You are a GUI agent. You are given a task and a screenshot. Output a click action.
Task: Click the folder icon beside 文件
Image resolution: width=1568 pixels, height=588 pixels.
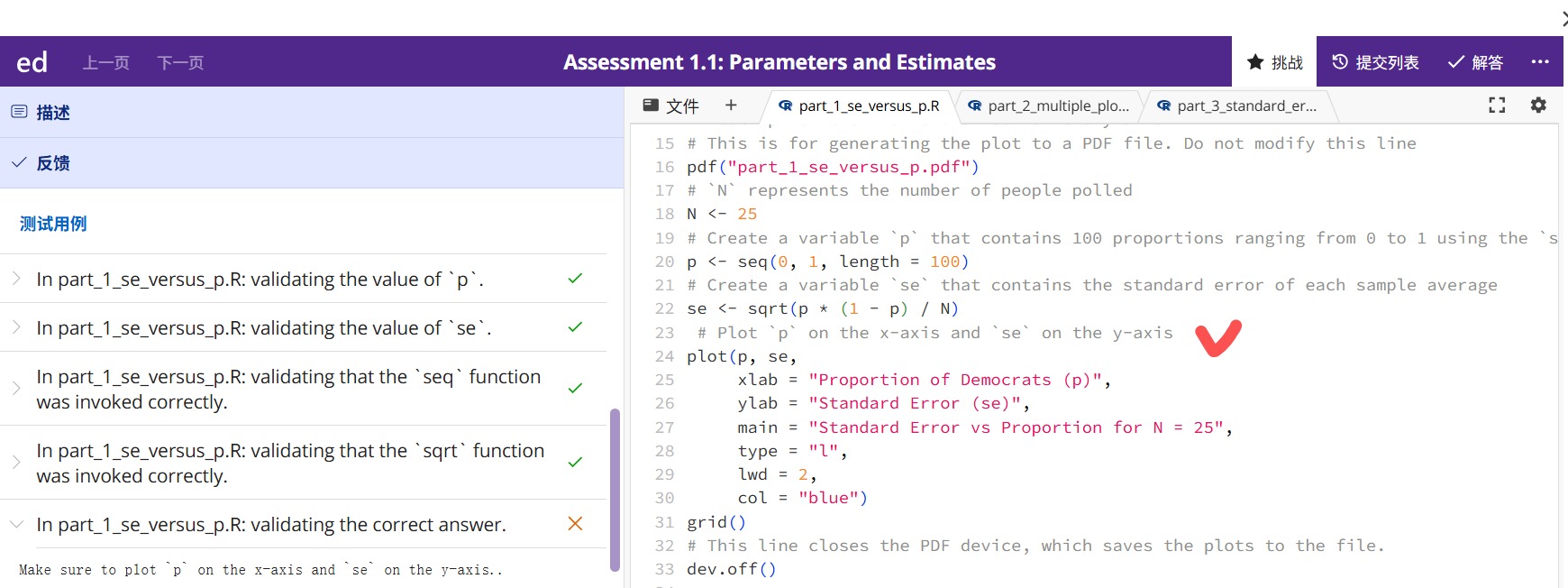(x=651, y=106)
